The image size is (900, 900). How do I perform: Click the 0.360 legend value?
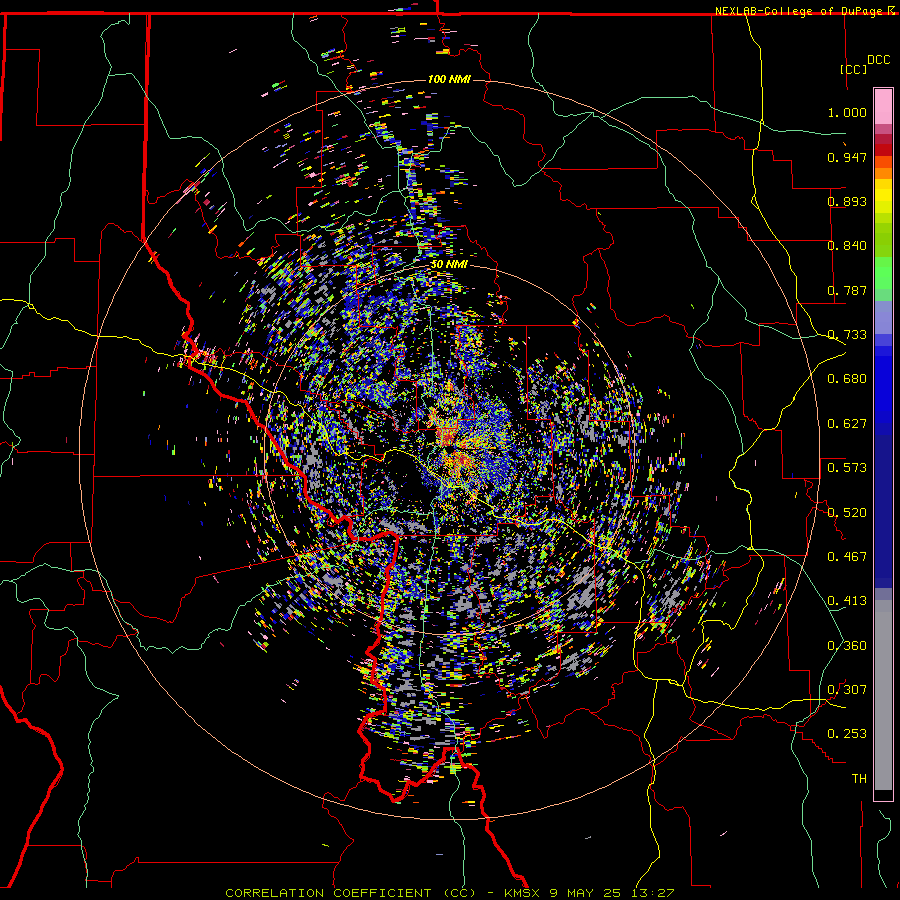click(847, 646)
